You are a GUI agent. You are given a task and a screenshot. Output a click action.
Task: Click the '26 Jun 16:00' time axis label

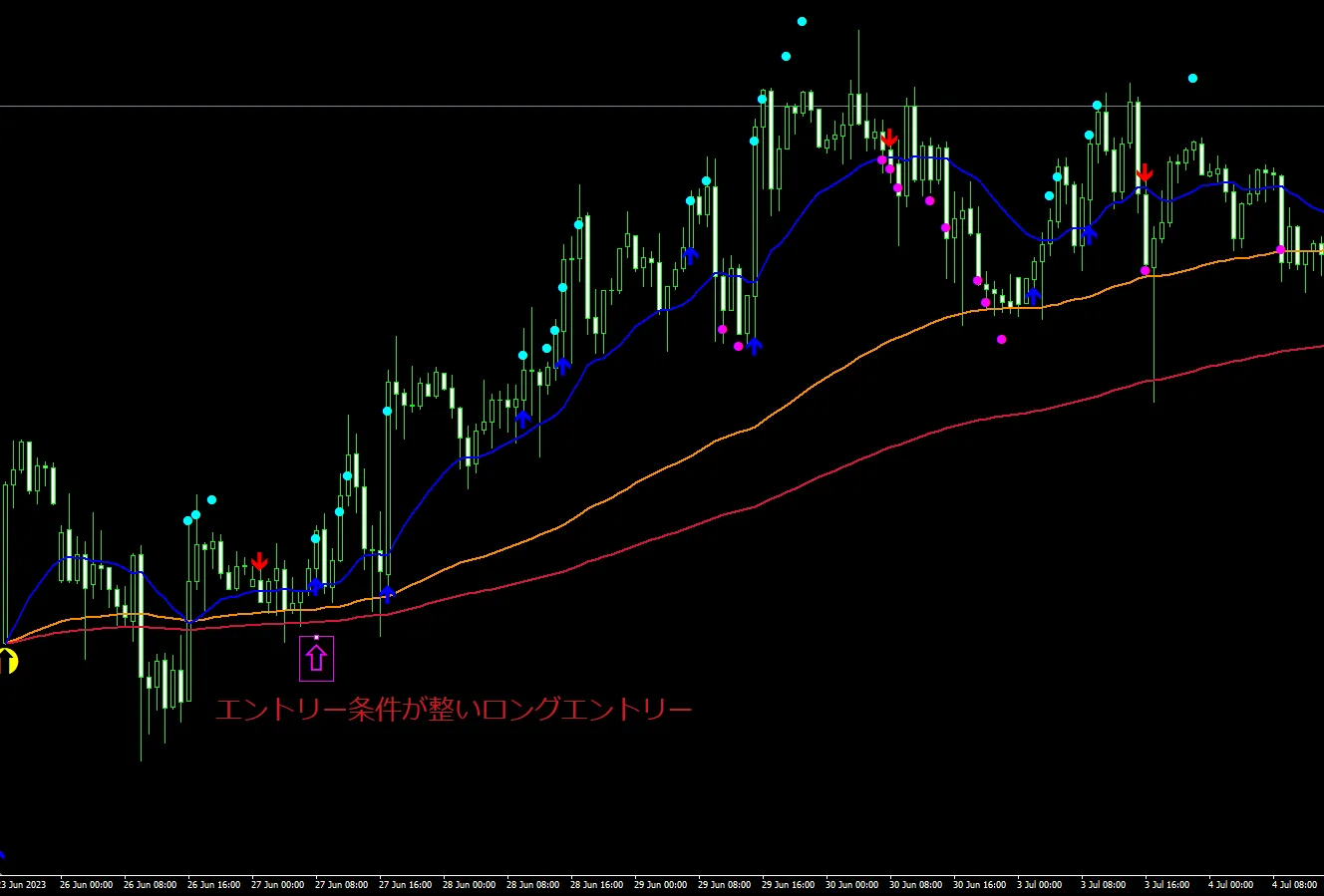tap(213, 884)
